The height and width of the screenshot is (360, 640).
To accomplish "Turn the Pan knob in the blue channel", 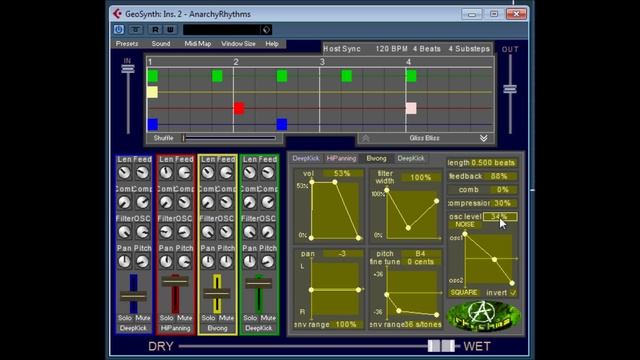I will click(x=124, y=262).
